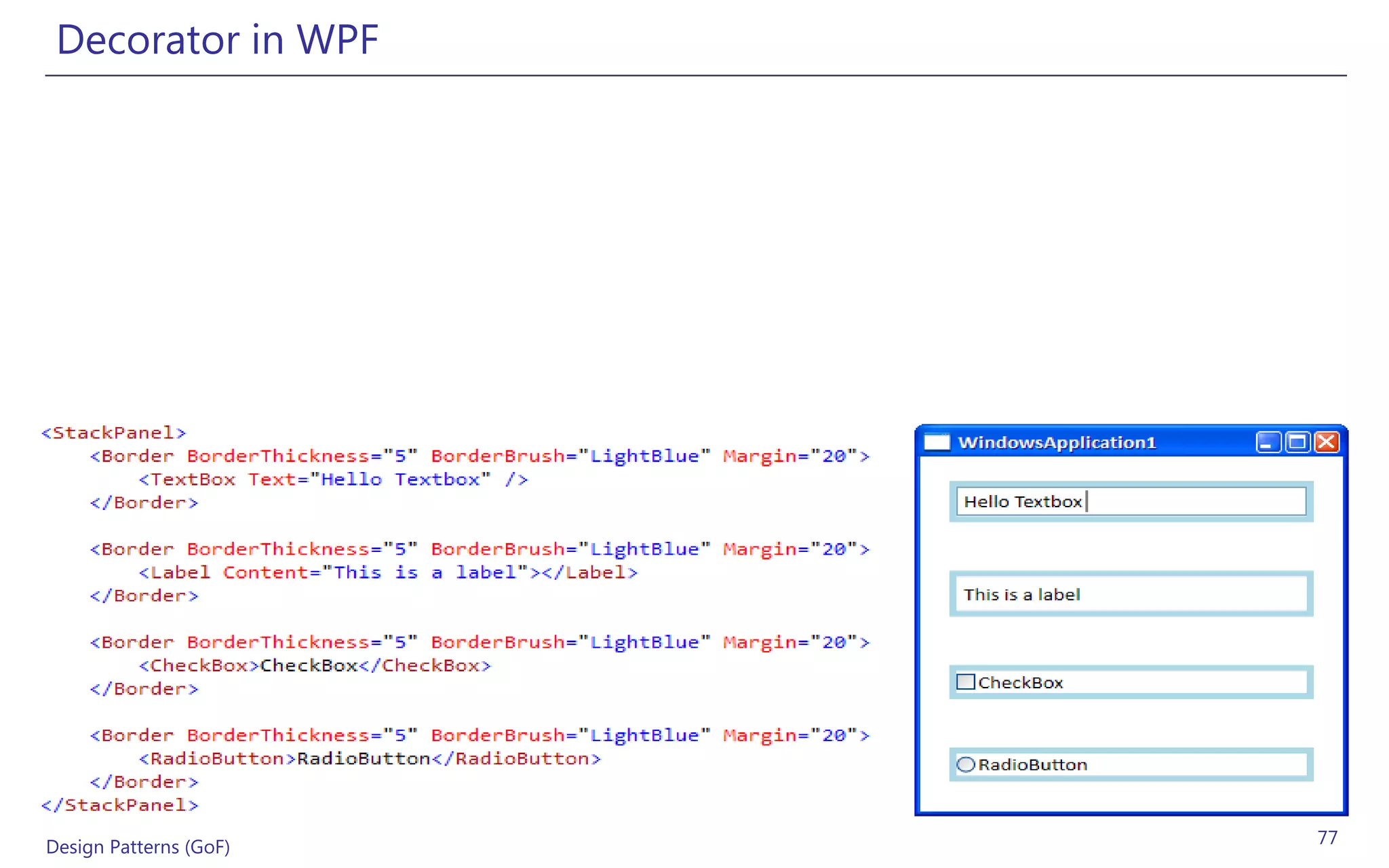Screen dimensions: 1389x868
Task: Click the opening <StackPanel> tag in code
Action: tap(113, 433)
